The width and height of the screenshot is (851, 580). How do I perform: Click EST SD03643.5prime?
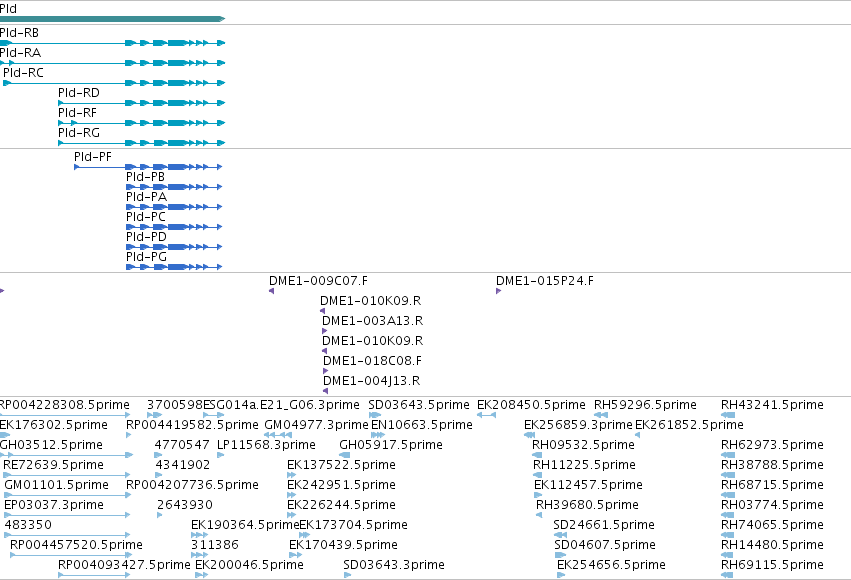(418, 405)
